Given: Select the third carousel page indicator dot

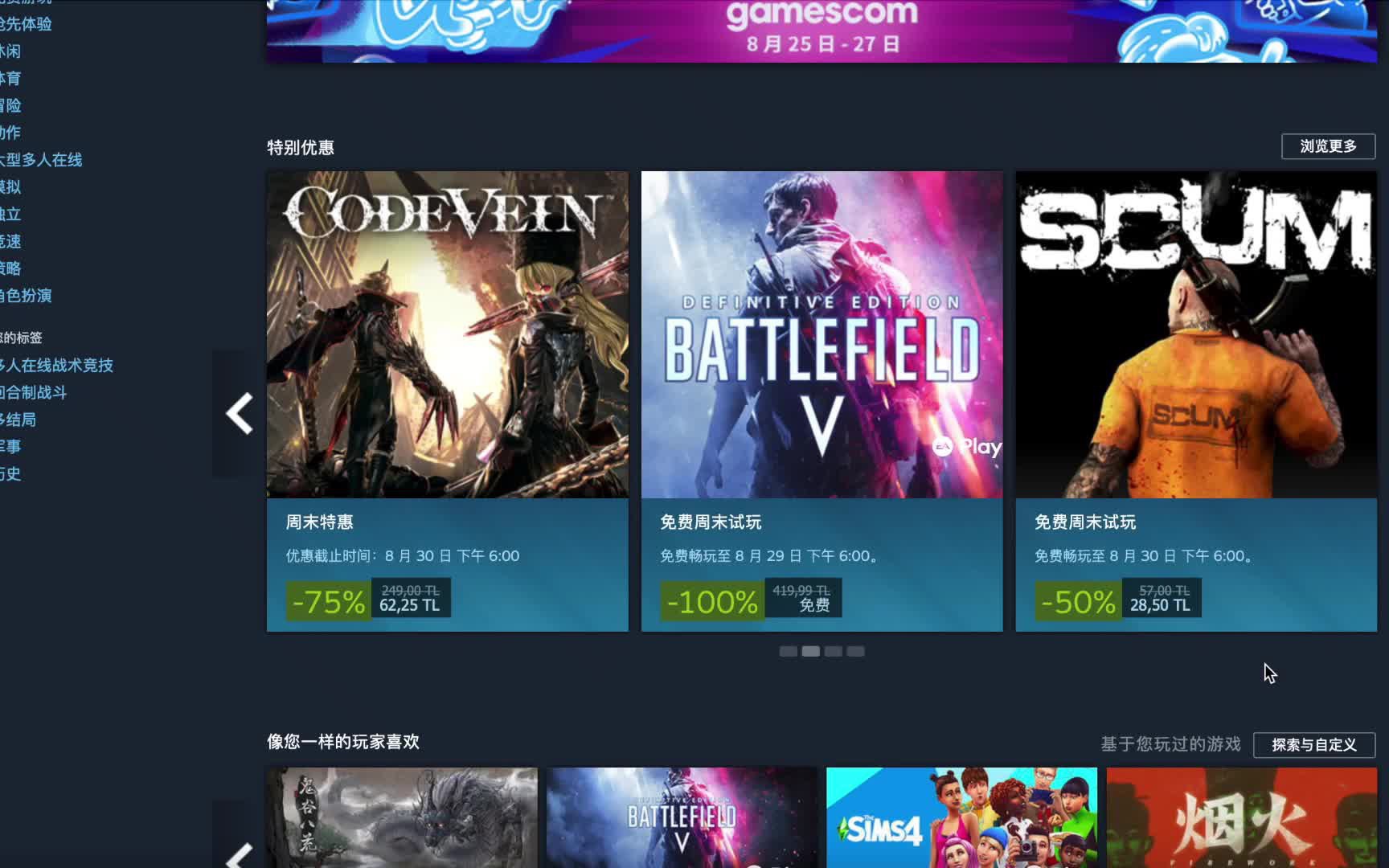Looking at the screenshot, I should click(834, 651).
